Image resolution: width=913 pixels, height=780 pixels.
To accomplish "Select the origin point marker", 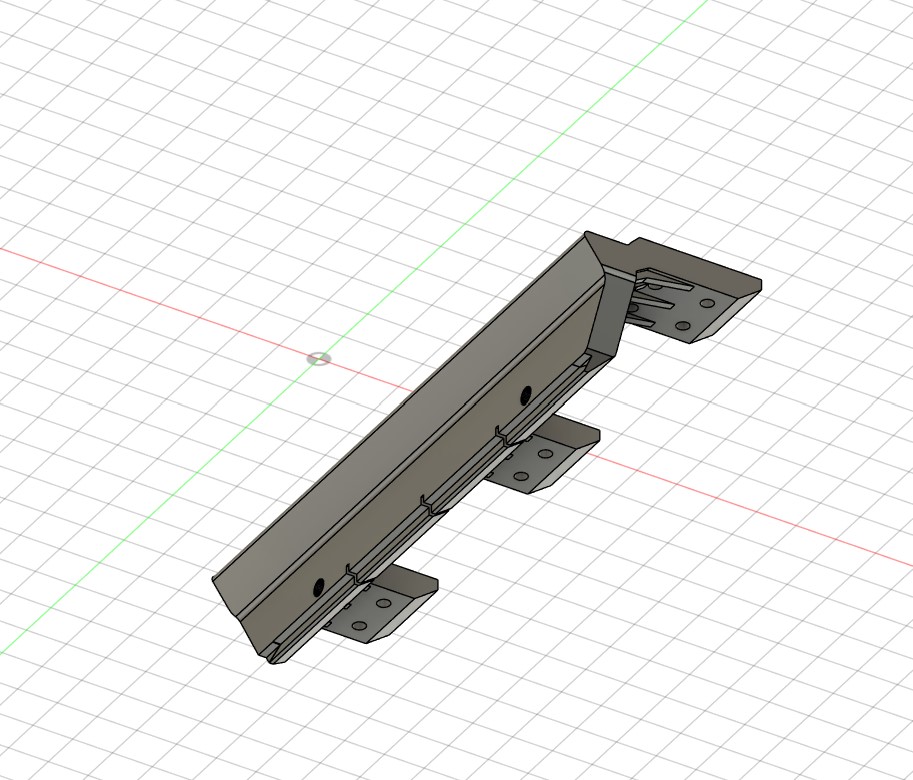I will click(319, 359).
